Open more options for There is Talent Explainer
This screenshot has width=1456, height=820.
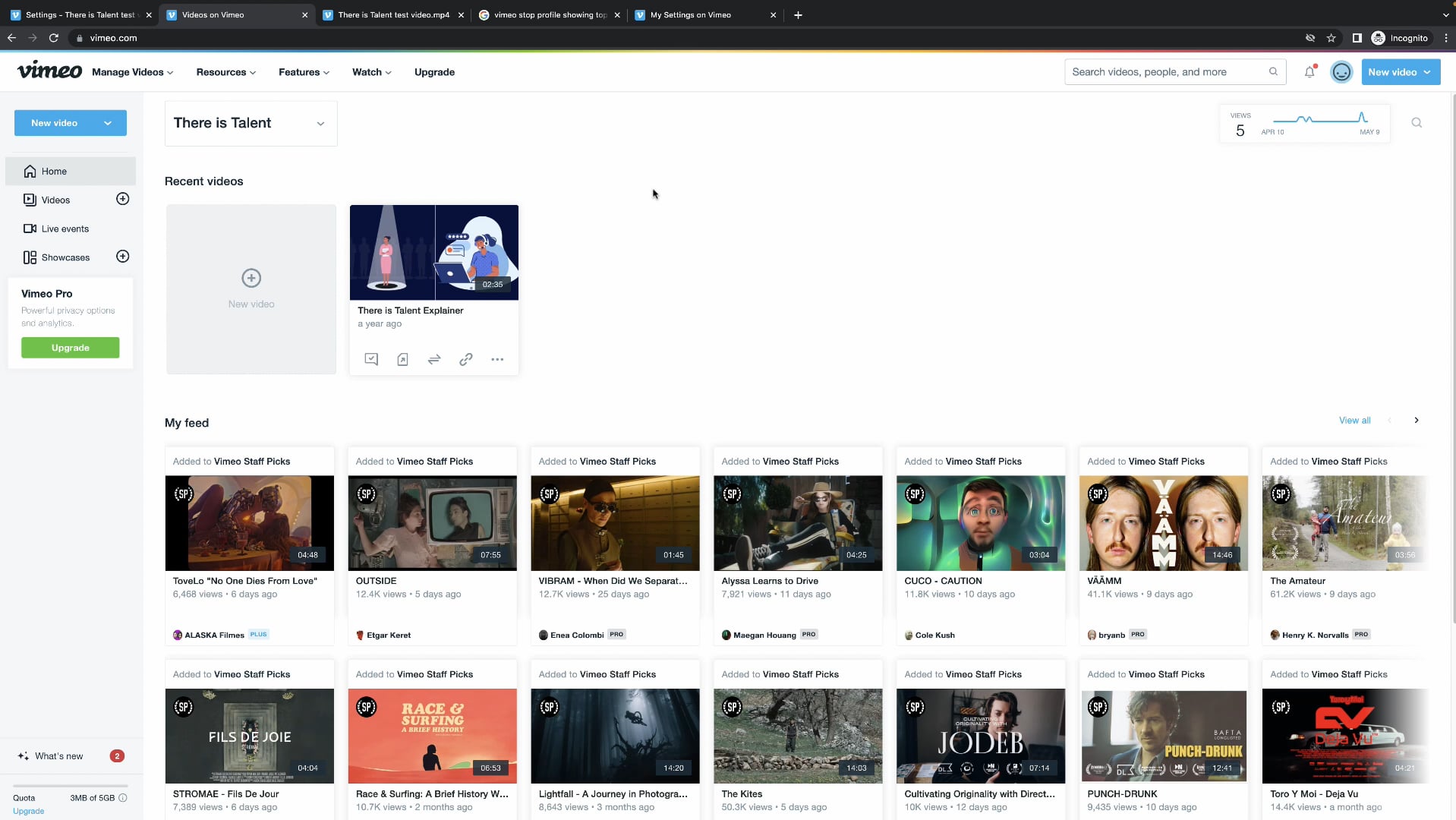tap(497, 359)
